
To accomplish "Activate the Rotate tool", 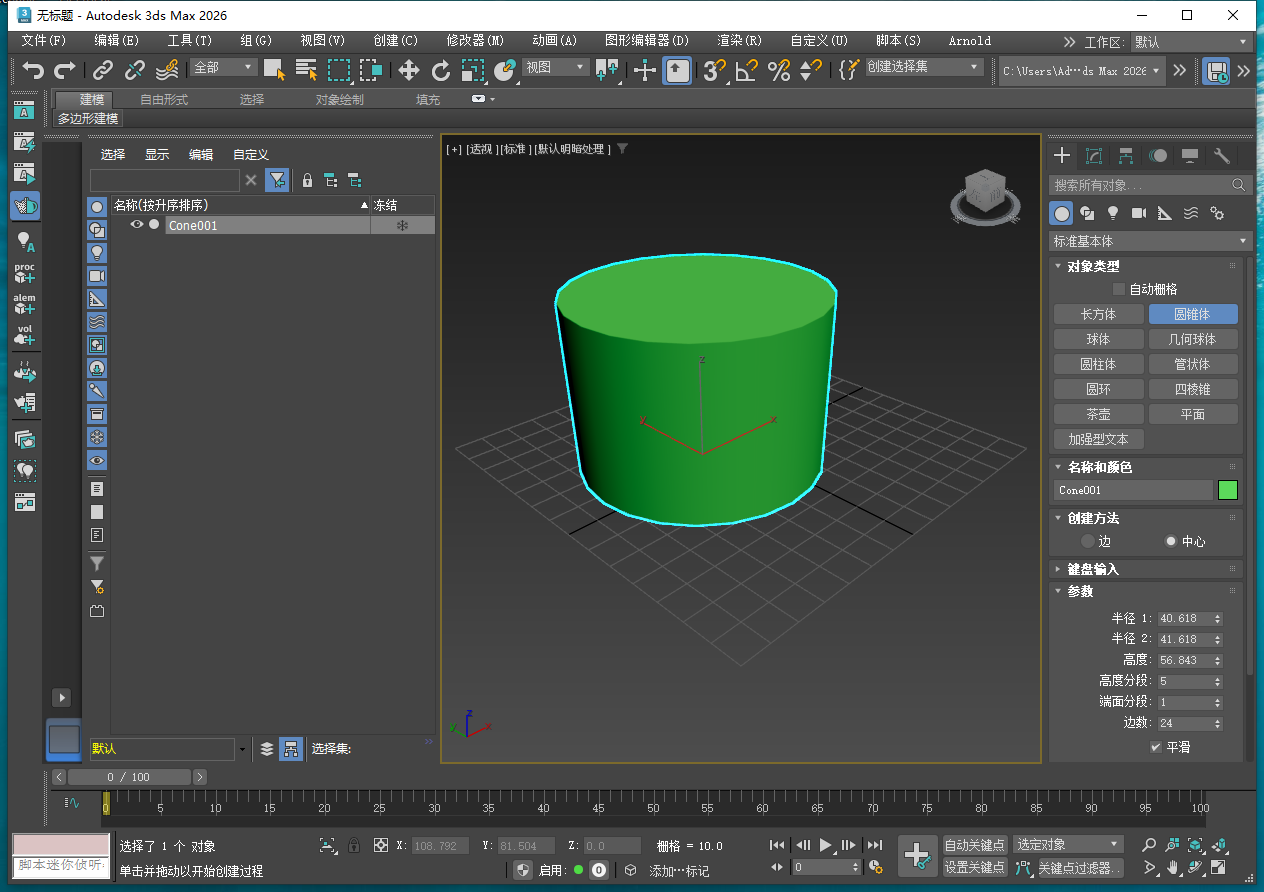I will click(440, 71).
